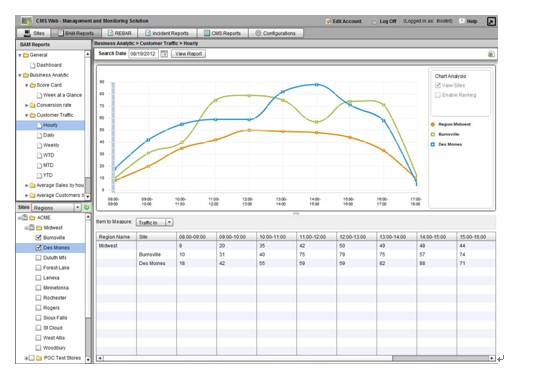Click the Conversion rate folder icon
The image size is (538, 382).
click(33, 105)
